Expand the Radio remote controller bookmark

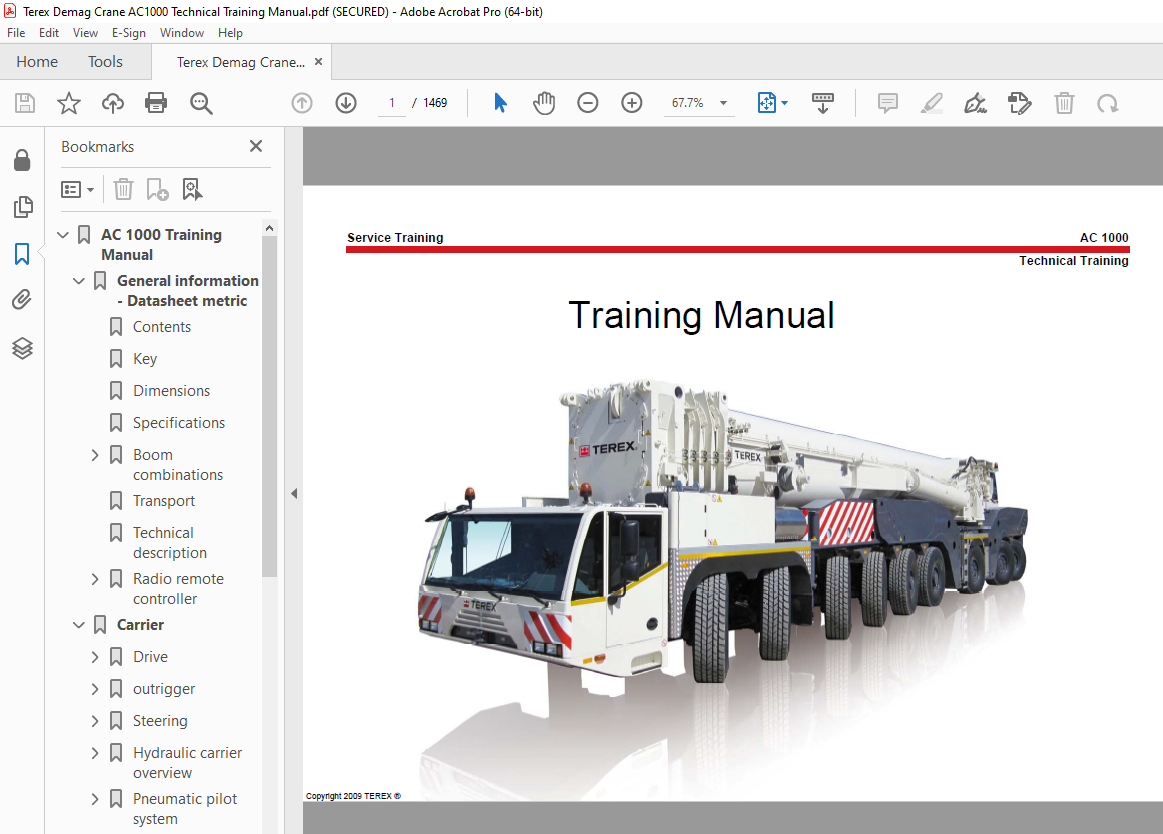tap(95, 579)
